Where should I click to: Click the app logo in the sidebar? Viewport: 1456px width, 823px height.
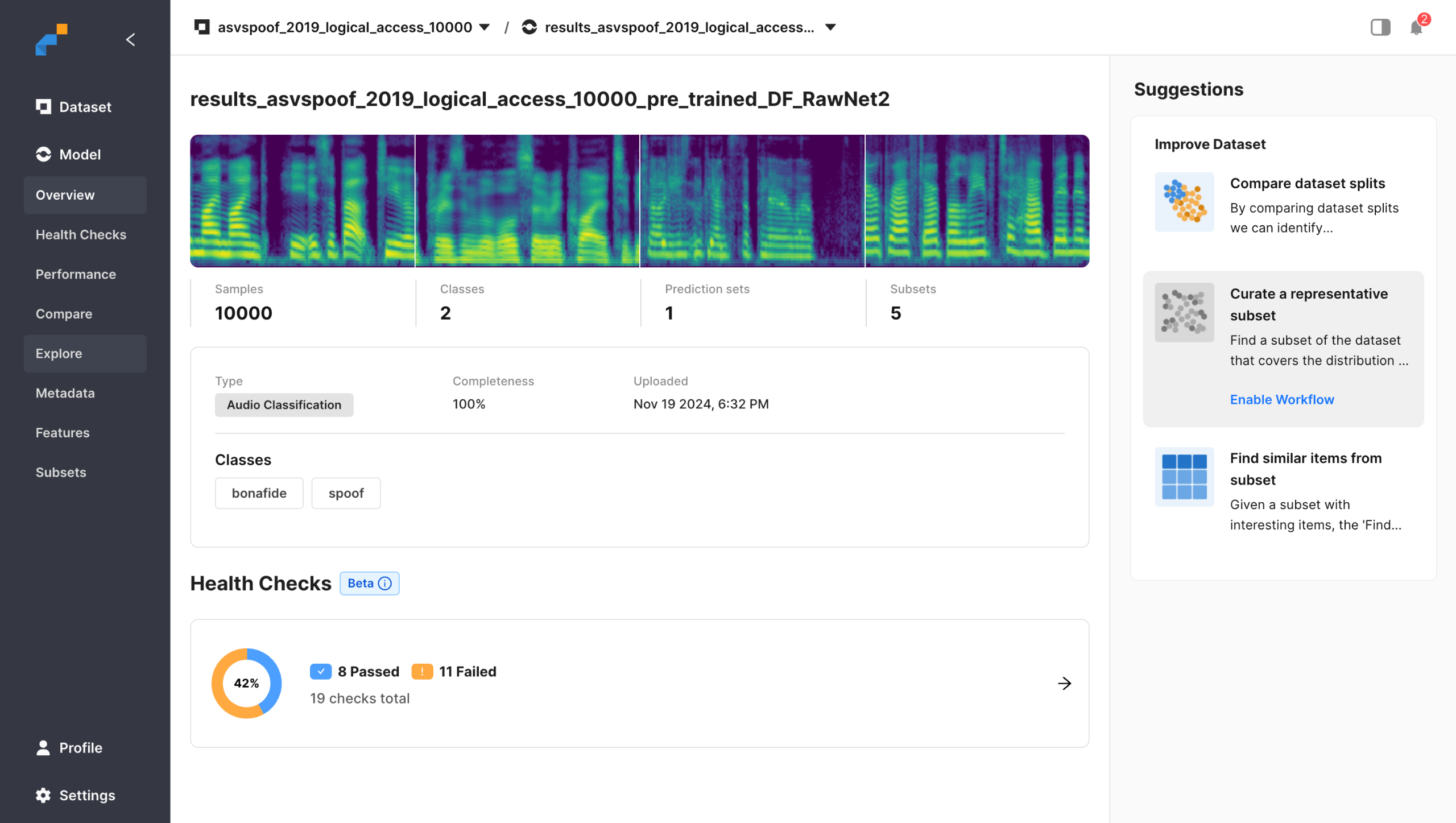pos(51,39)
